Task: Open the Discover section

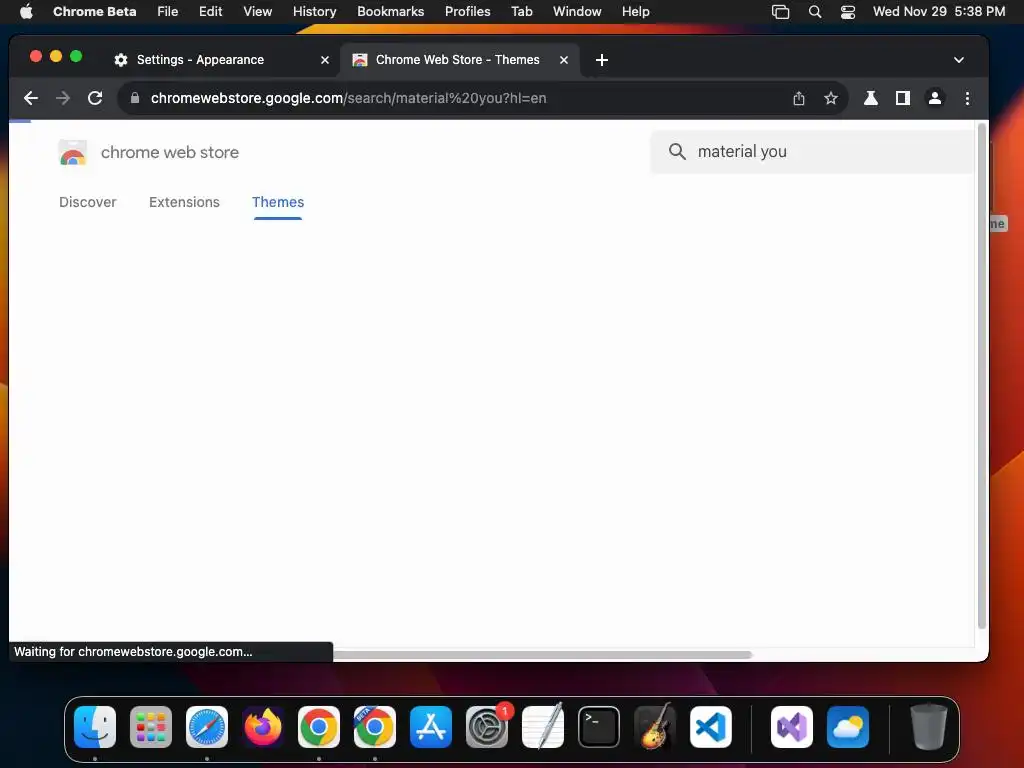Action: coord(88,202)
